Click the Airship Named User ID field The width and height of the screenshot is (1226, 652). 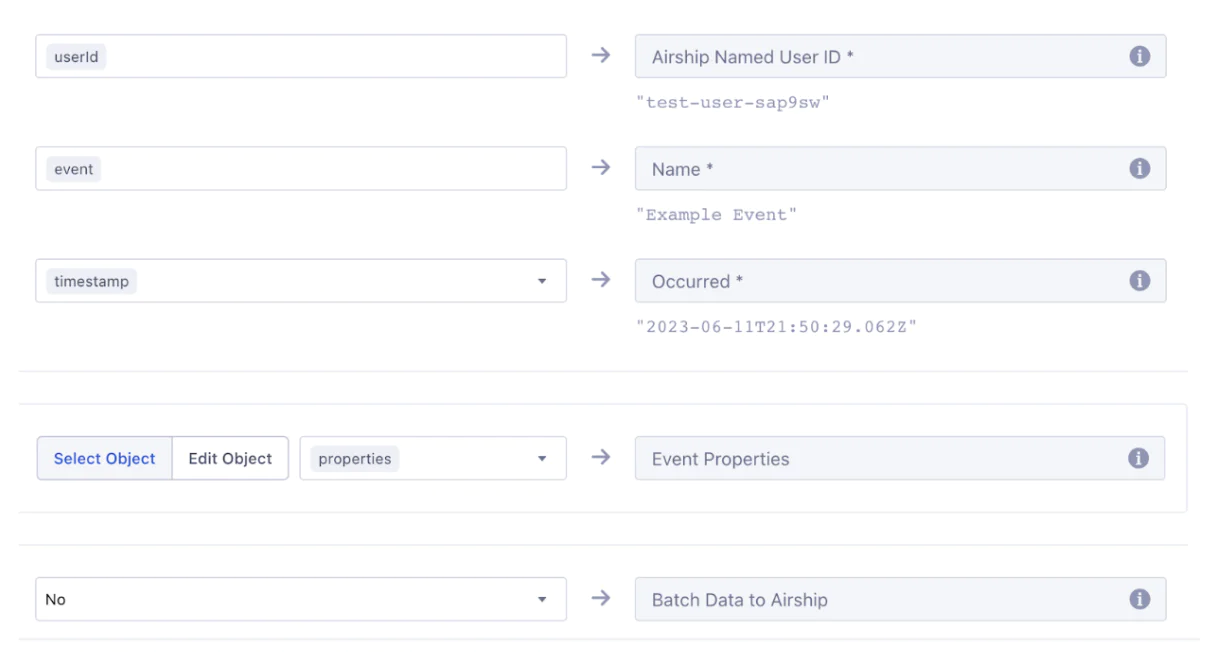[x=880, y=57]
